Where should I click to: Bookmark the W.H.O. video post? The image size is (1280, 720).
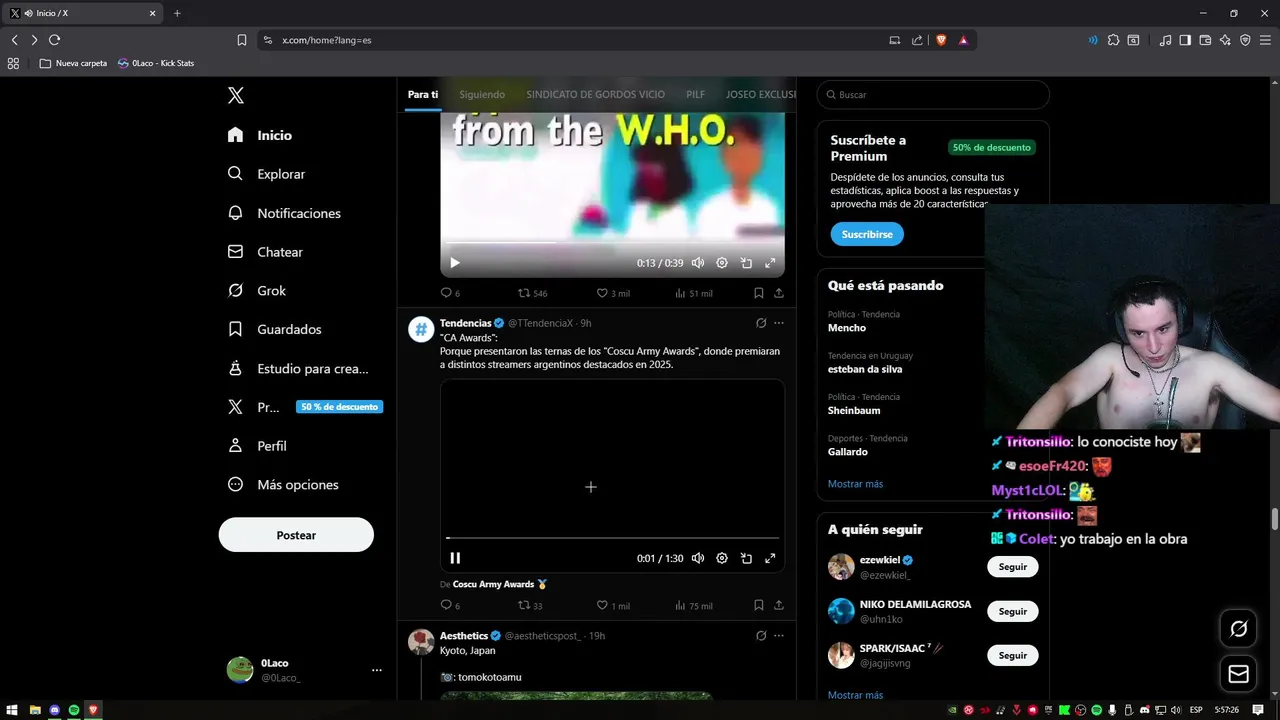[759, 293]
